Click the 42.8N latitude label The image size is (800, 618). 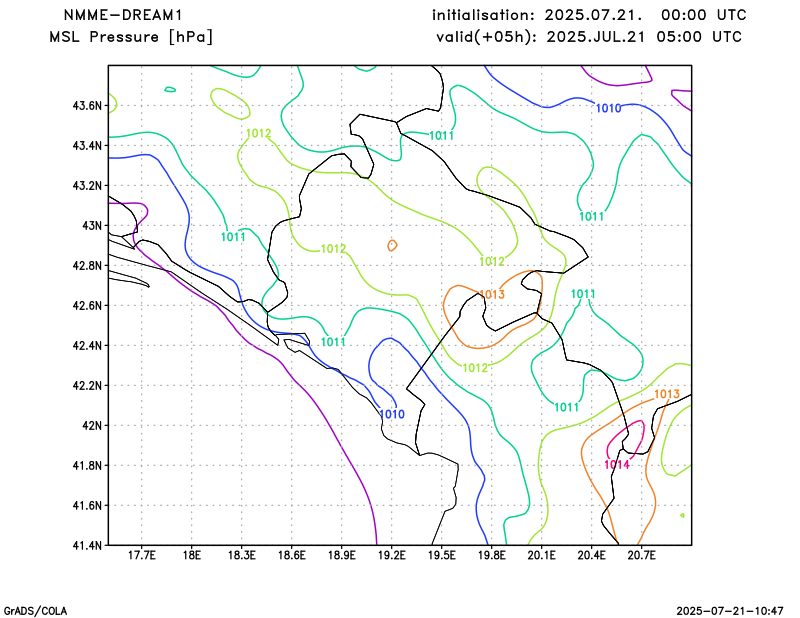pos(87,265)
